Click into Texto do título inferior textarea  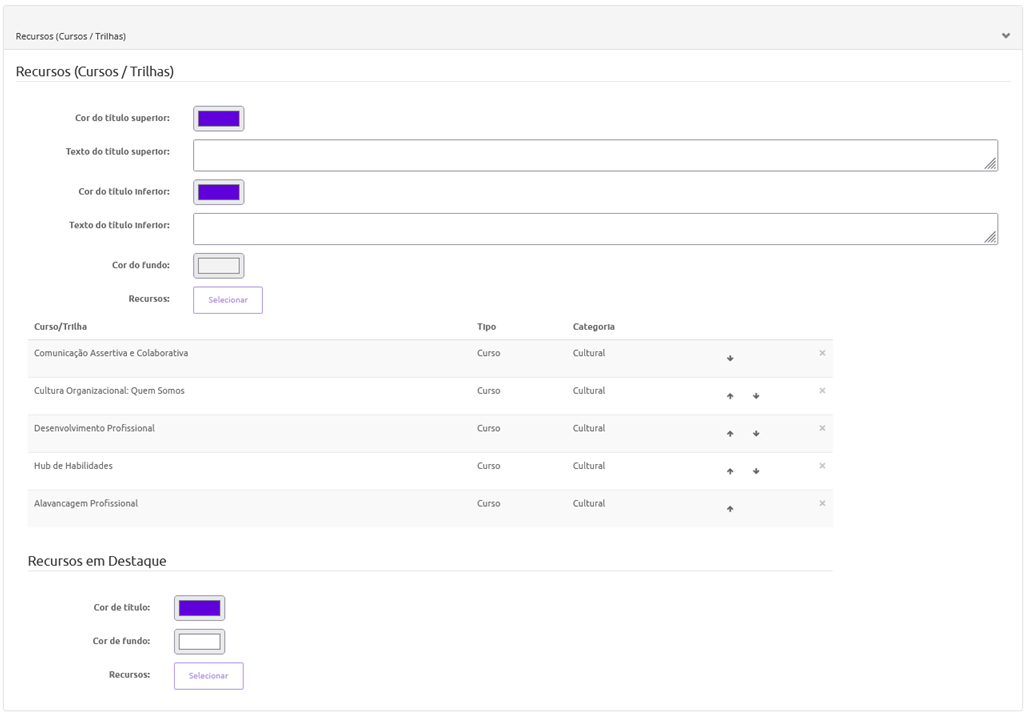pyautogui.click(x=594, y=229)
